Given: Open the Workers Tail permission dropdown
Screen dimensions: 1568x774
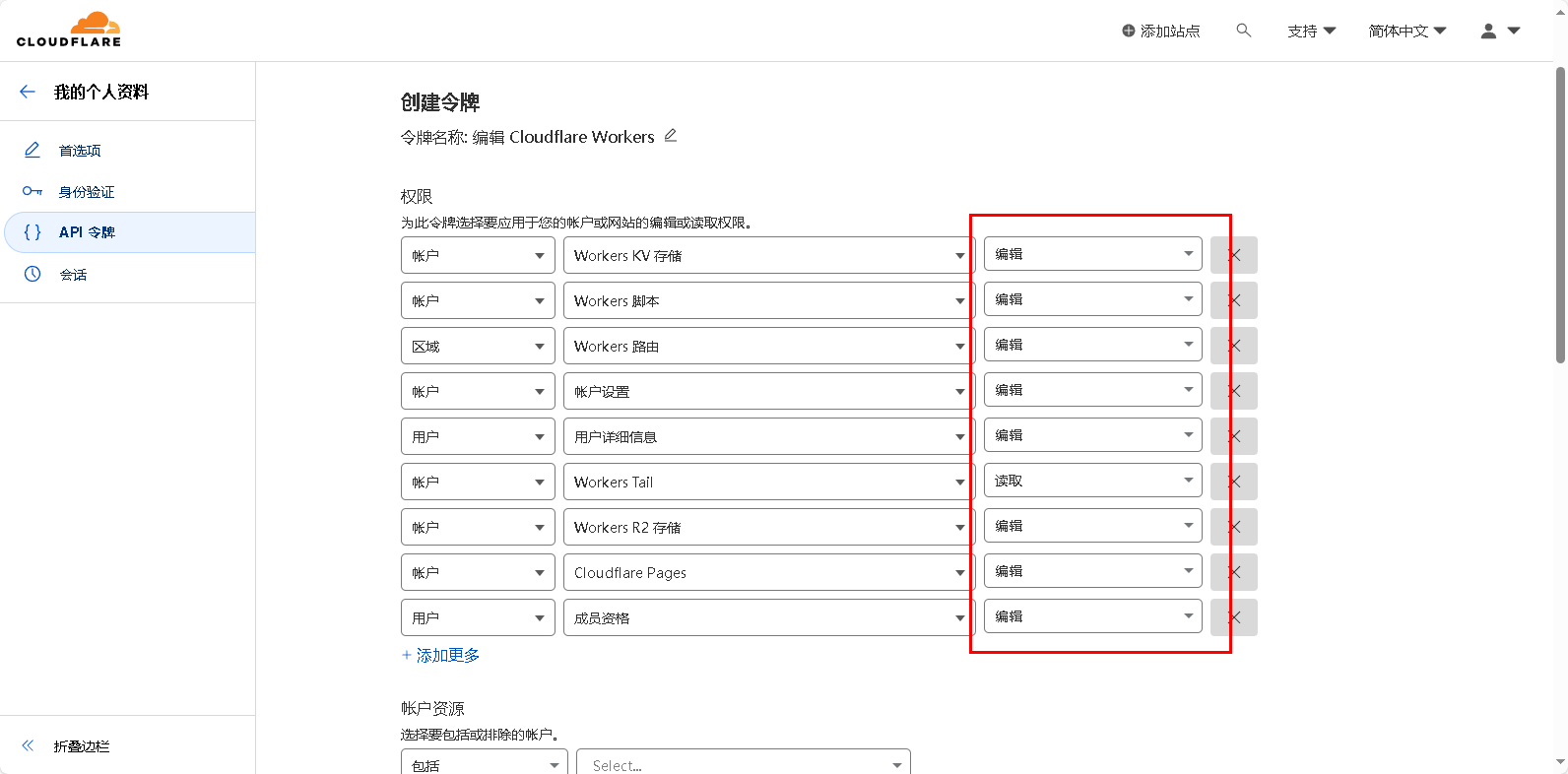Looking at the screenshot, I should coord(769,482).
